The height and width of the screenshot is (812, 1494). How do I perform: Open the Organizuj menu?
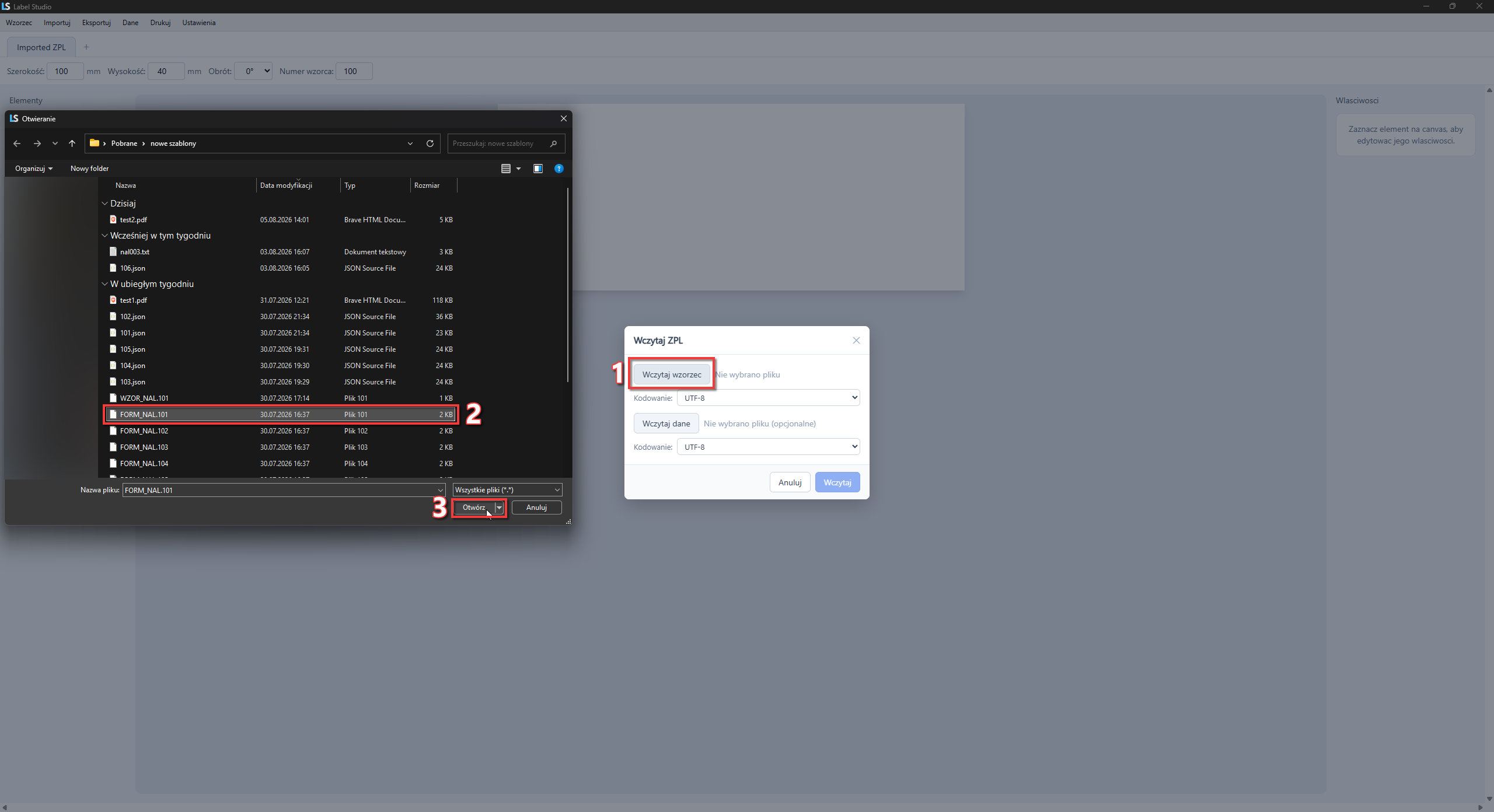coord(34,169)
